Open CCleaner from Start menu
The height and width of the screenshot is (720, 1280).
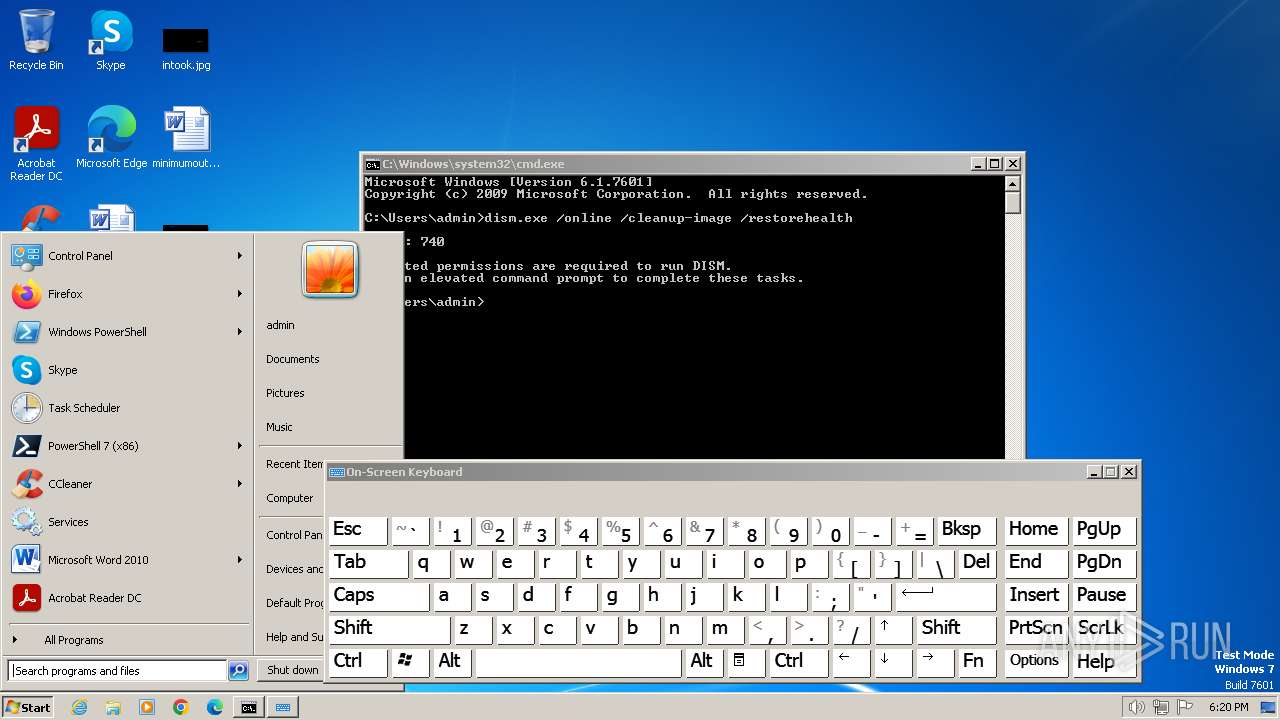tap(128, 484)
